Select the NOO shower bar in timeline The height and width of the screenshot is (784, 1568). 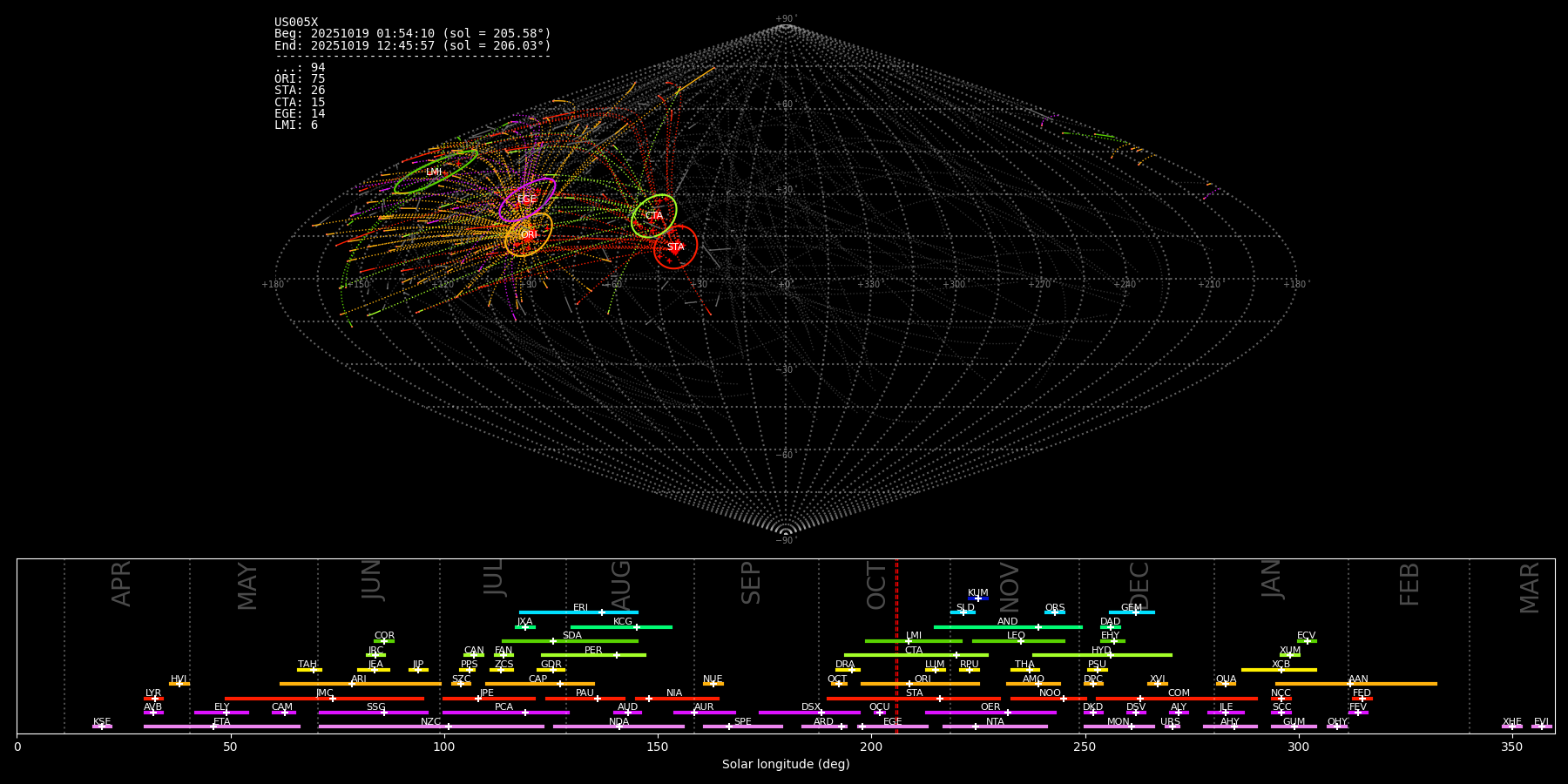tap(1049, 699)
